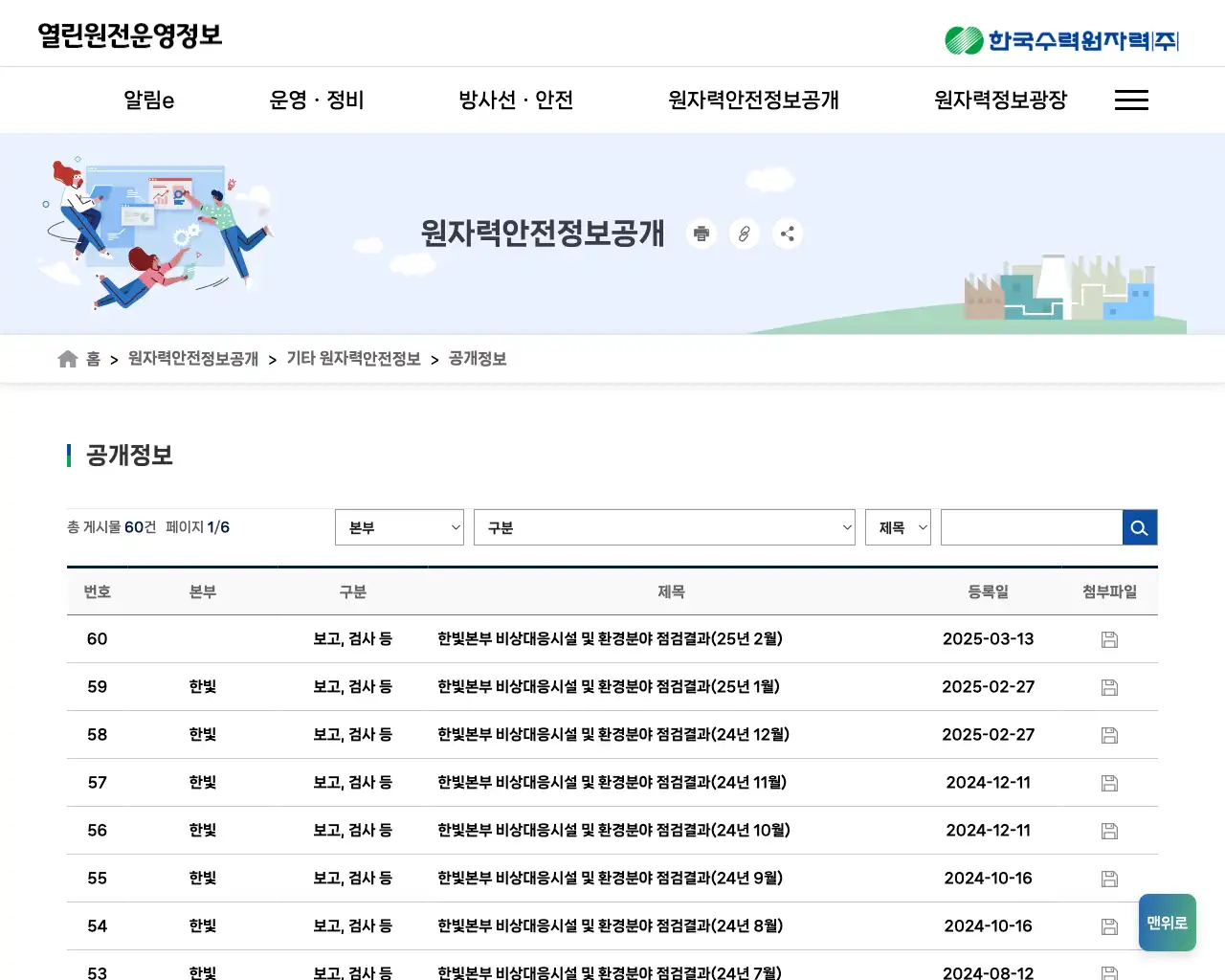Download attachment for post 56

pyautogui.click(x=1109, y=831)
